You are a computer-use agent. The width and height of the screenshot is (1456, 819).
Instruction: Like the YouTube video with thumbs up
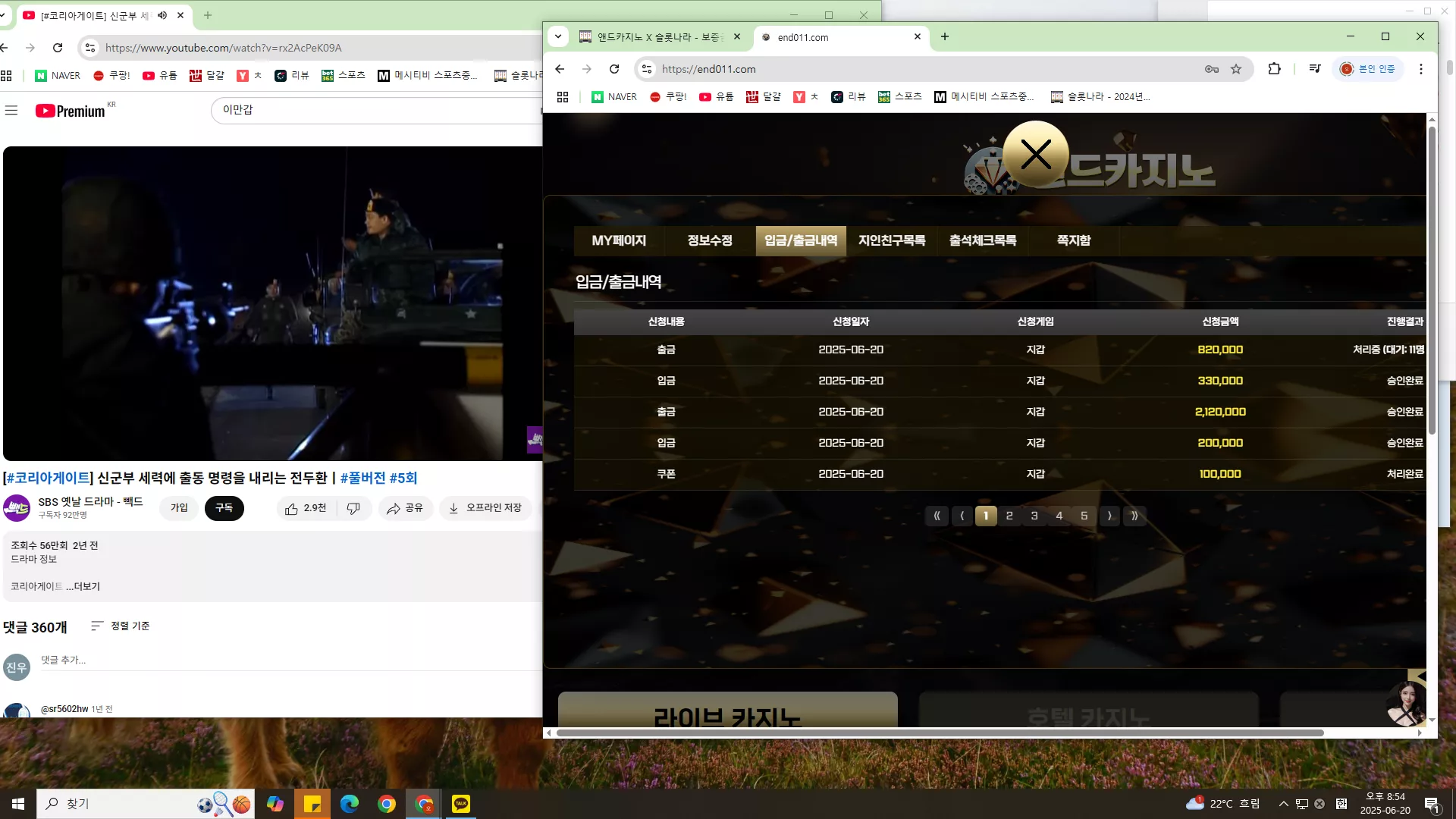[306, 508]
